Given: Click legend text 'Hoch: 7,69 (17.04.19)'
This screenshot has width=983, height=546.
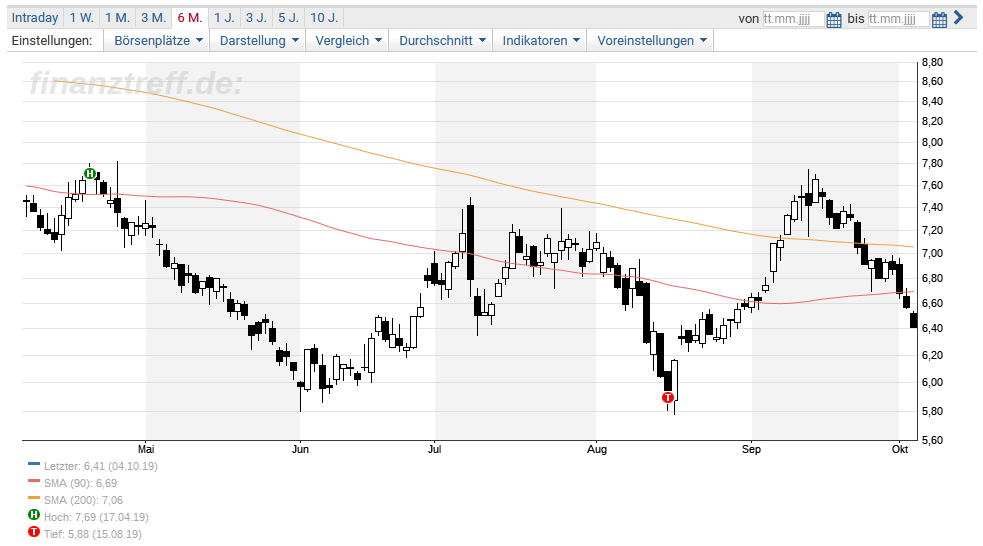Looking at the screenshot, I should click(96, 517).
